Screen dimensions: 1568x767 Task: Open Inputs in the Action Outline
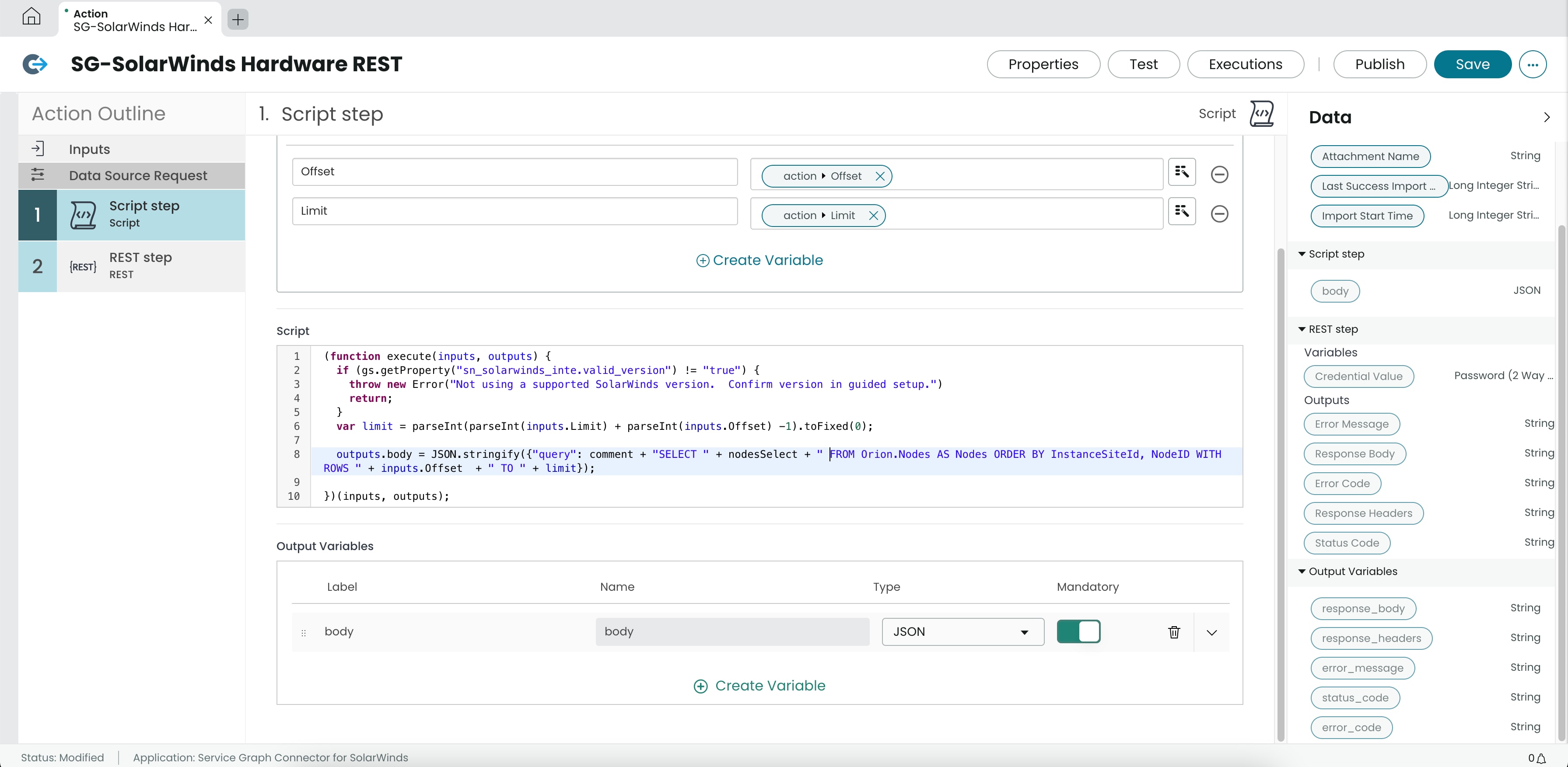(90, 149)
